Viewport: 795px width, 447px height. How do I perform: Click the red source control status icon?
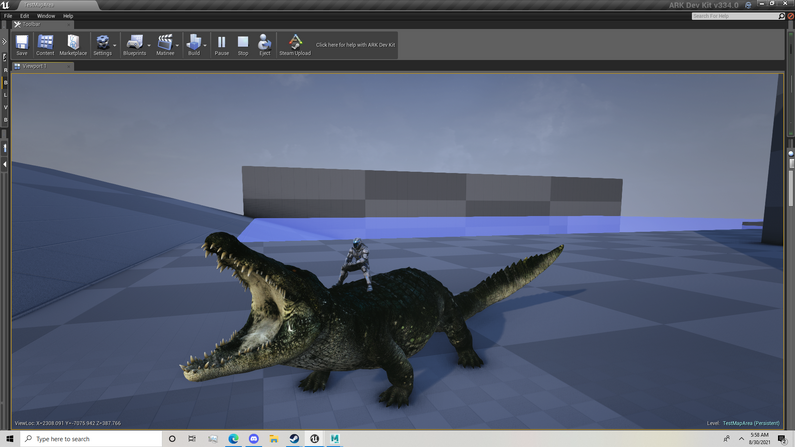tap(790, 16)
